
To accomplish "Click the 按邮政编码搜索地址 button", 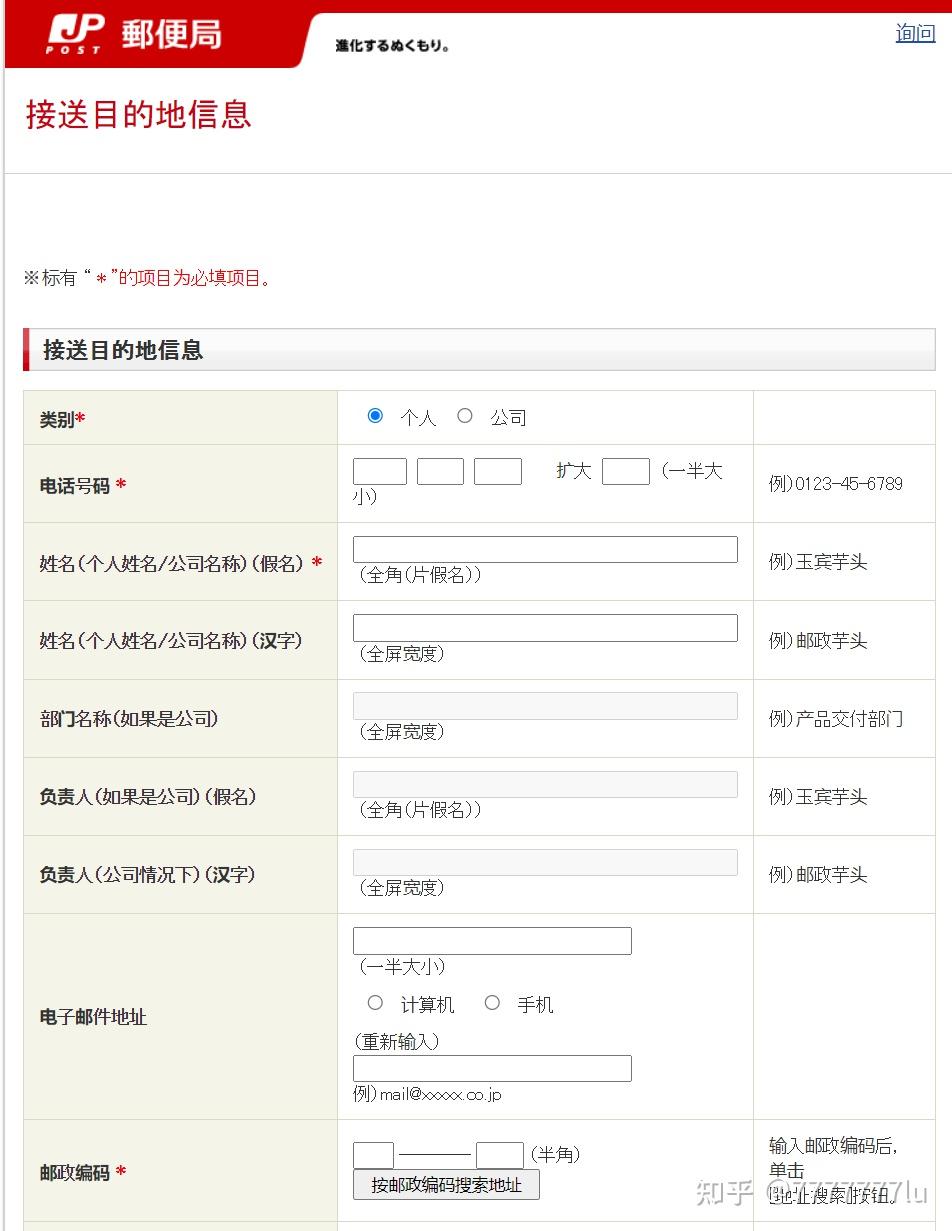I will (446, 1185).
